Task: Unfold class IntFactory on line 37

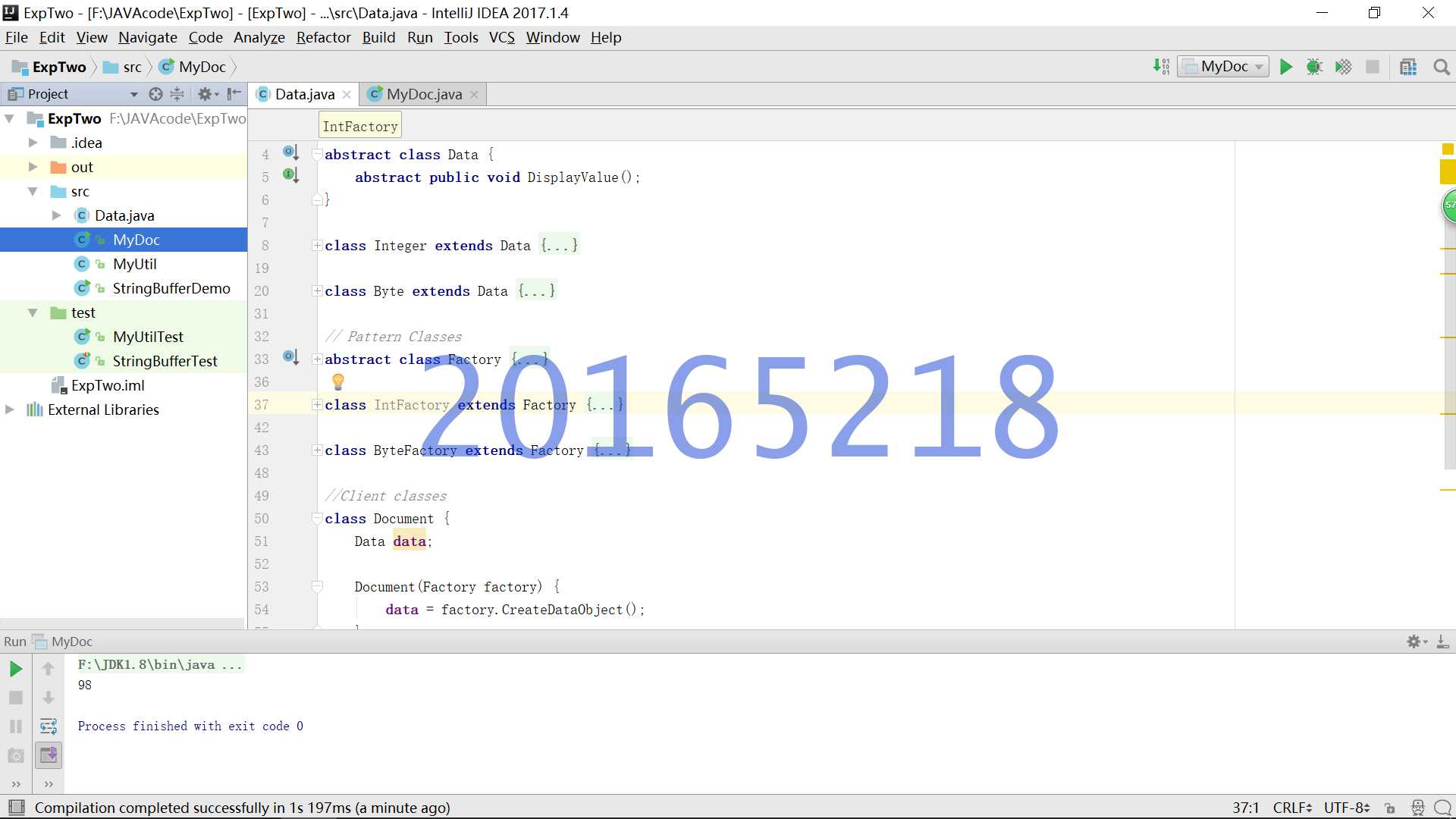Action: coord(317,404)
